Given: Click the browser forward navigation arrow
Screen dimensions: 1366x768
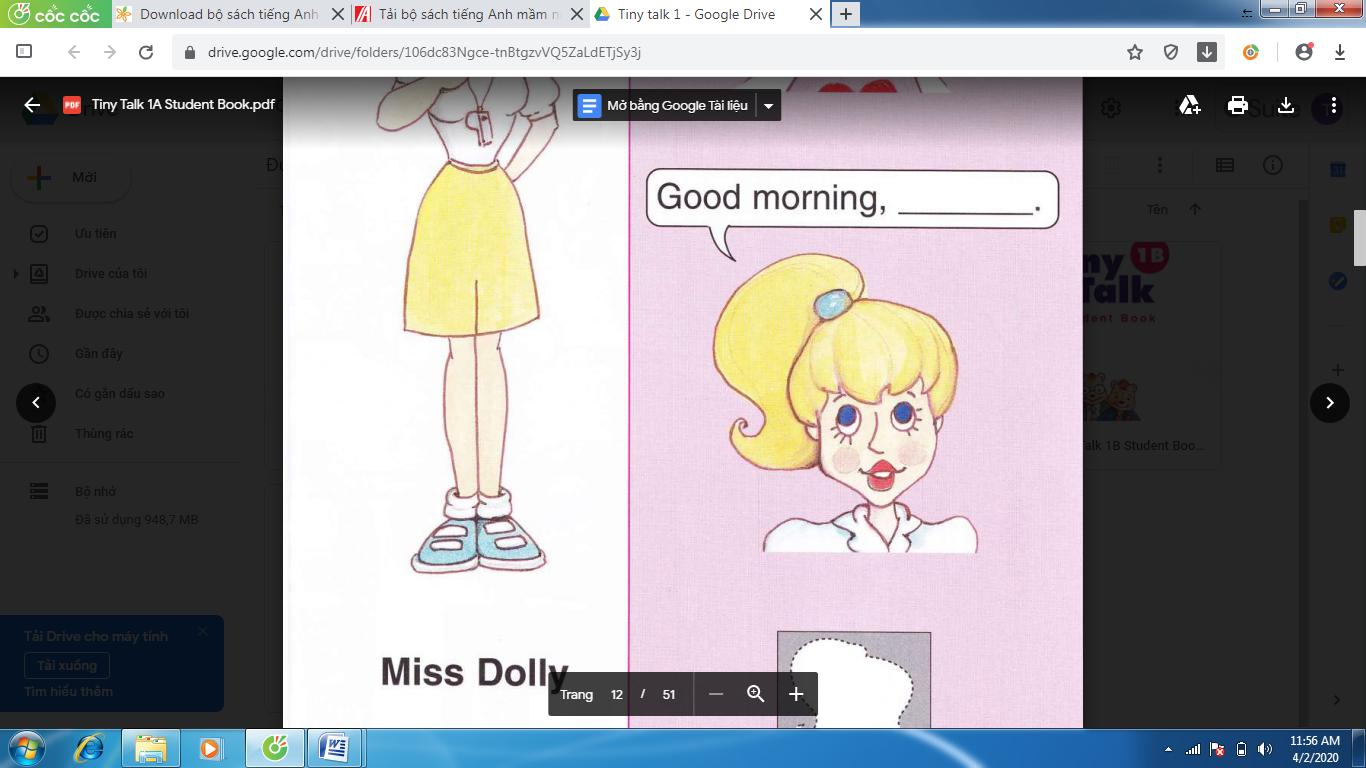Looking at the screenshot, I should point(109,52).
